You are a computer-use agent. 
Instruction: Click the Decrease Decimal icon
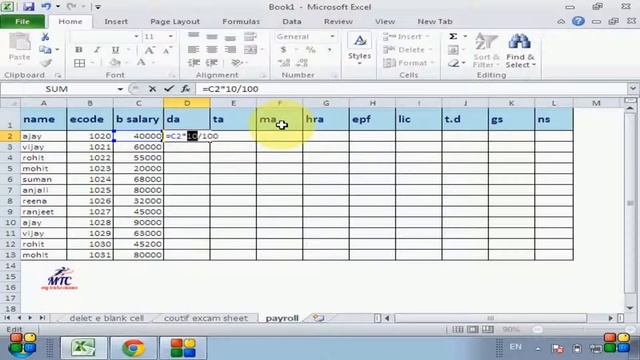point(302,63)
